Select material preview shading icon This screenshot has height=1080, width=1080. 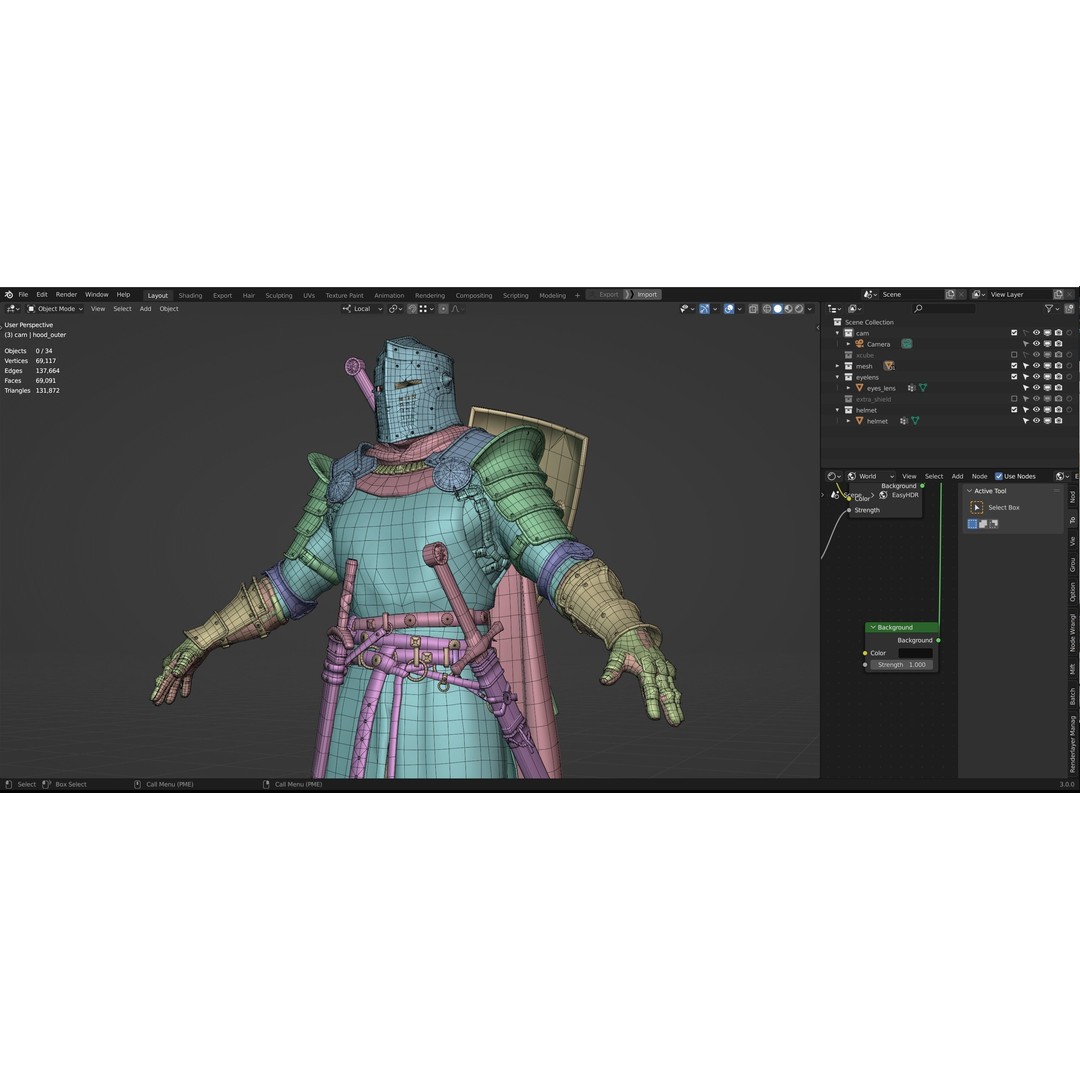789,309
